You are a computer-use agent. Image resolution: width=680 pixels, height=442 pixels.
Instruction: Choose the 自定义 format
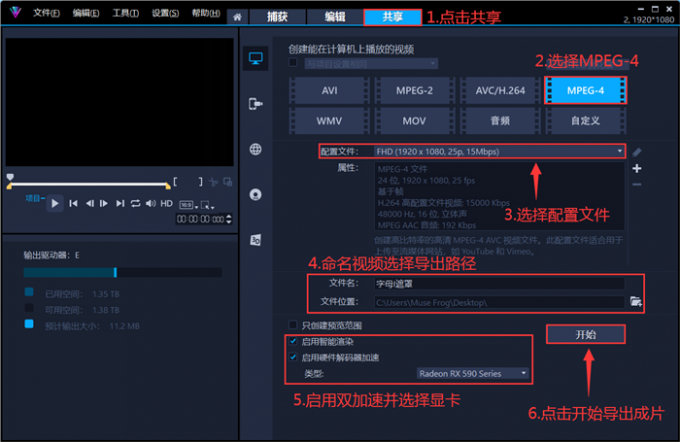click(585, 121)
